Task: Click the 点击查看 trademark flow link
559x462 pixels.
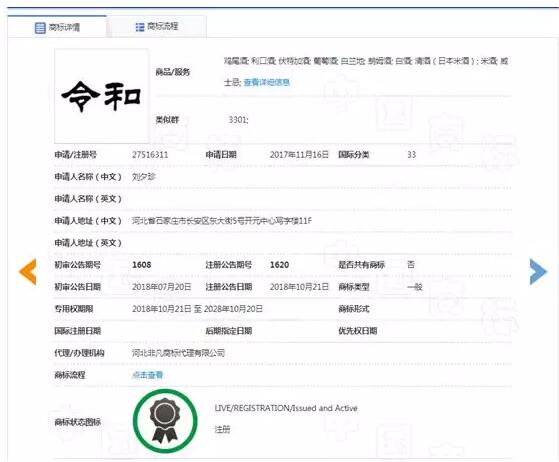Action: coord(148,375)
